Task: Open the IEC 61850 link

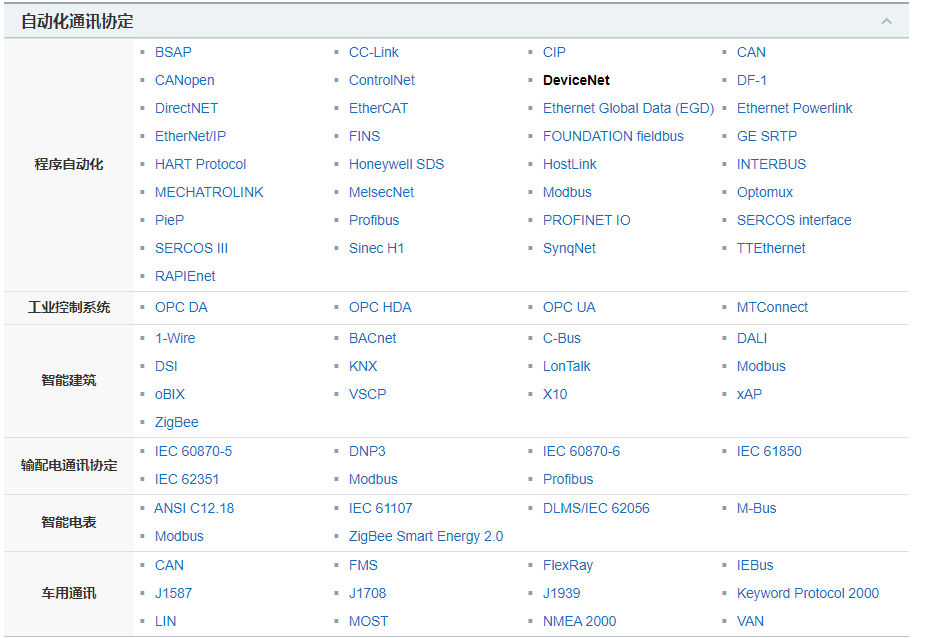Action: [x=769, y=451]
